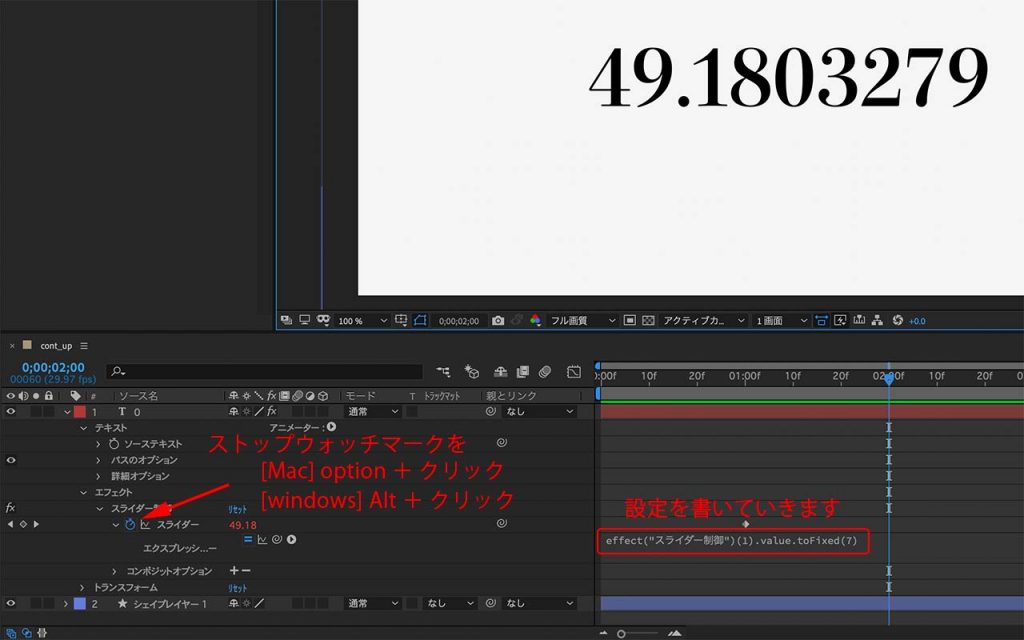This screenshot has width=1024, height=640.
Task: Add or remove a slider keyframe
Action: pos(23,524)
